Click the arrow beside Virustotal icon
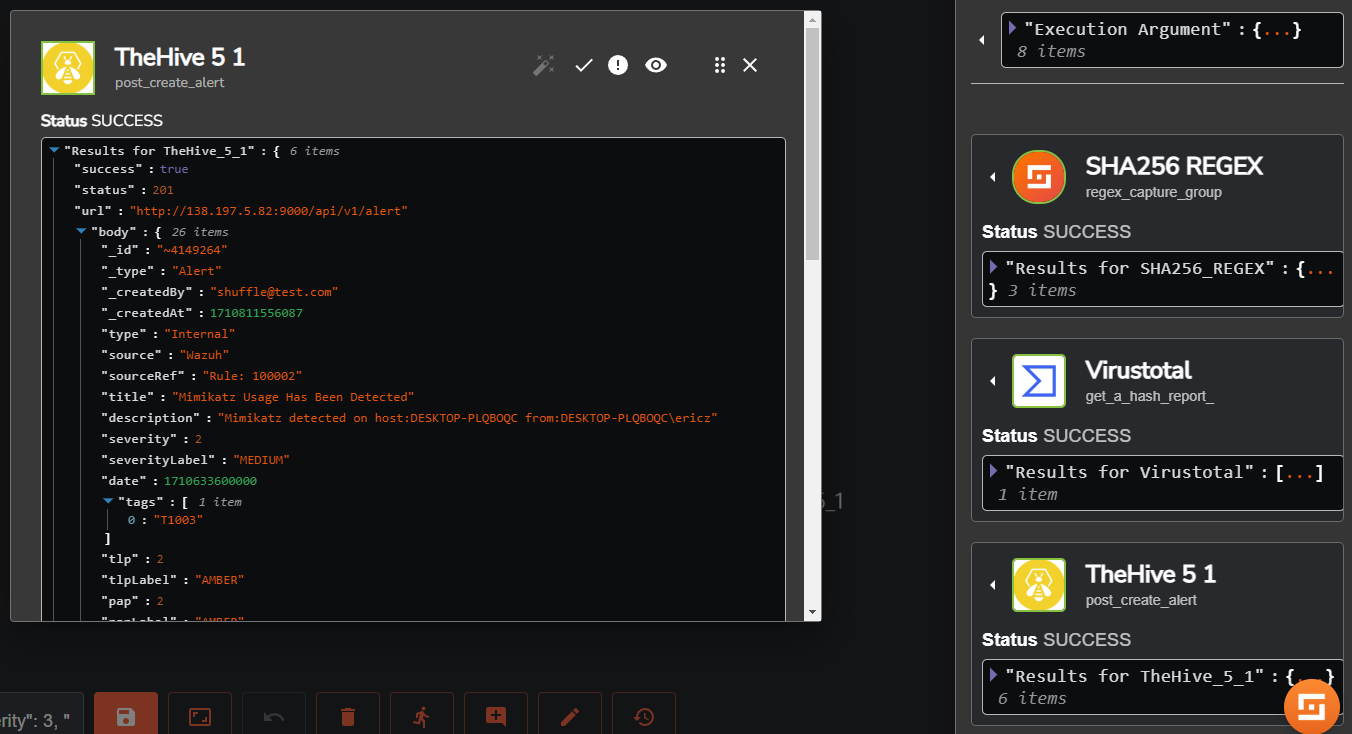The width and height of the screenshot is (1352, 734). point(993,381)
